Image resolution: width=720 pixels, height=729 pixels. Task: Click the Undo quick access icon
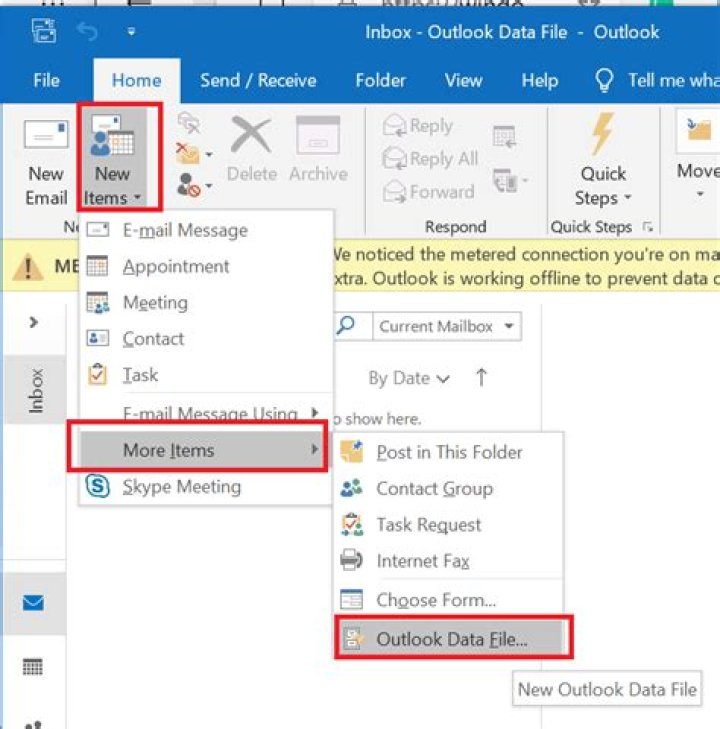(x=87, y=32)
